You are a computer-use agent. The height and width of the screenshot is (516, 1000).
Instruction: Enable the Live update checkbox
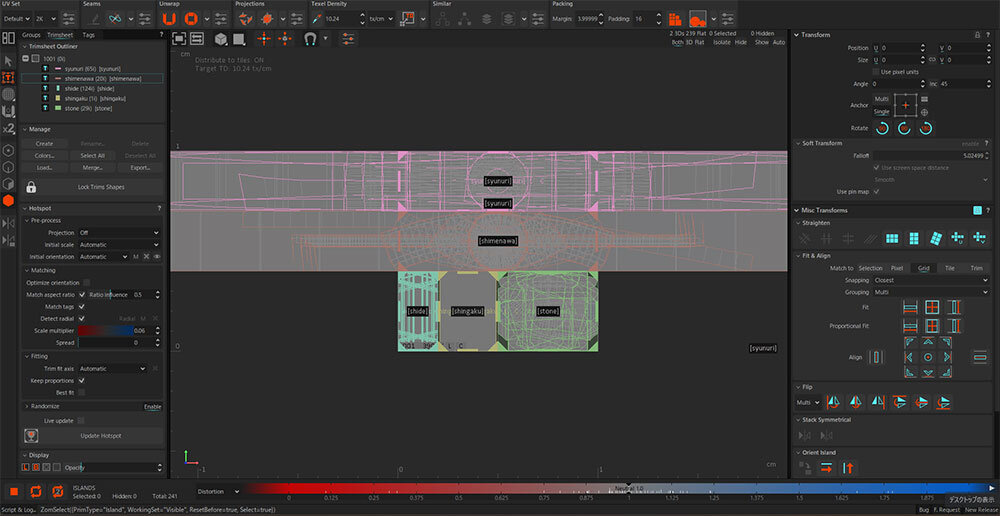coord(81,421)
